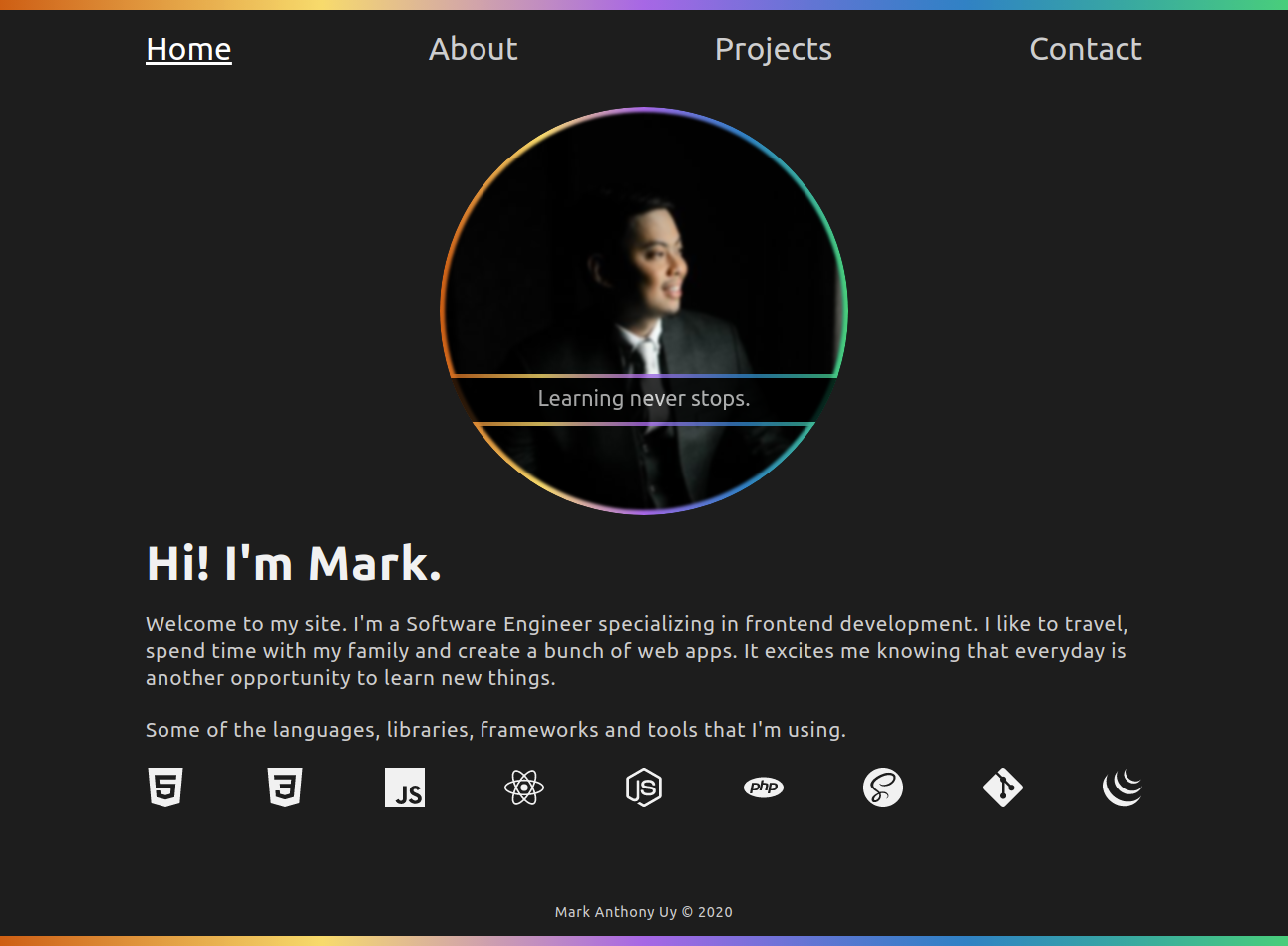Select the Node.js icon
1288x946 pixels.
coord(643,787)
